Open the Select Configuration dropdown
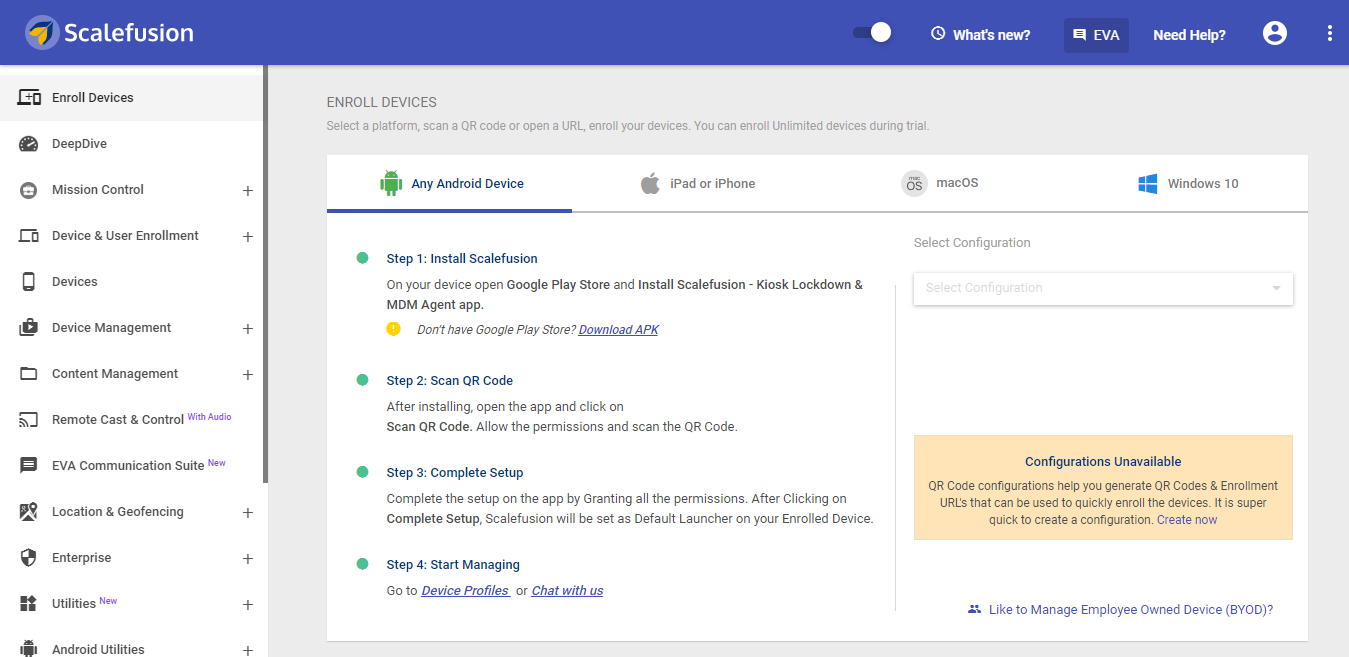 pos(1103,288)
